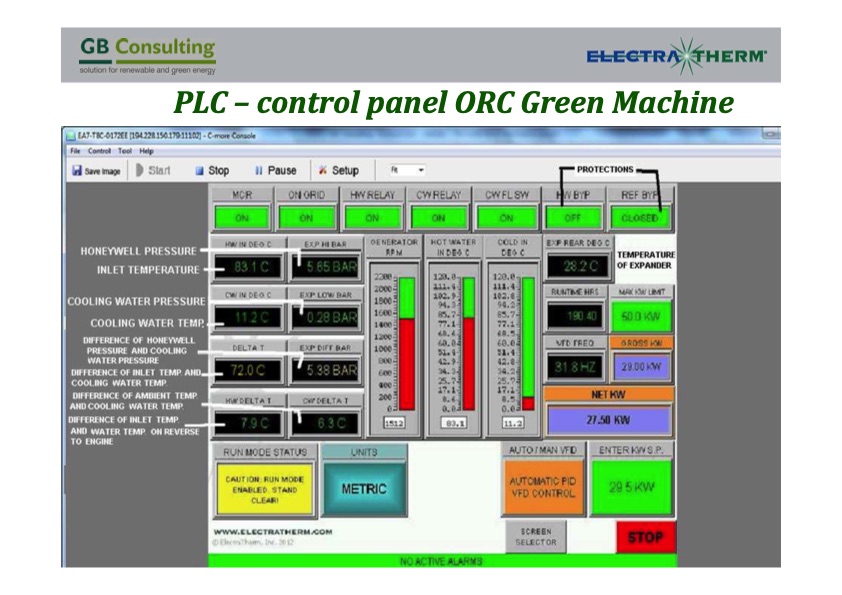Click the 11.2 cold in value box
This screenshot has width=842, height=595.
tap(512, 423)
